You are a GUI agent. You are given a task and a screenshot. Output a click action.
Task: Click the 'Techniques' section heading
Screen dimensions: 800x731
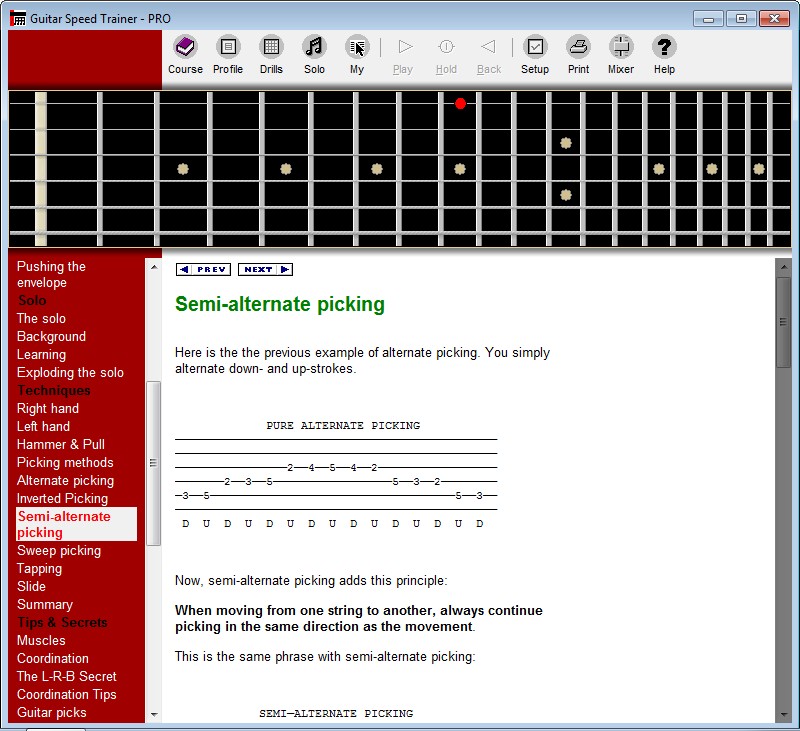coord(54,390)
